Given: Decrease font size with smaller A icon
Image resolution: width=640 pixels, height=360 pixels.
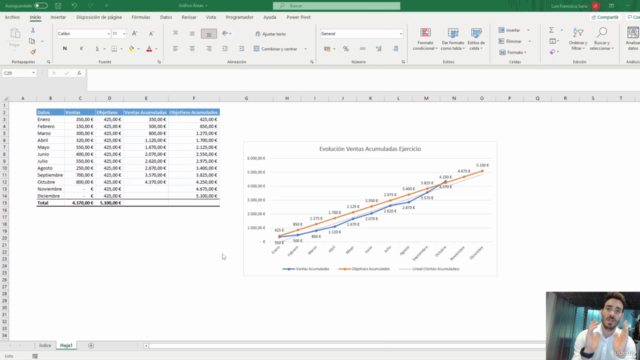Looking at the screenshot, I should 151,33.
